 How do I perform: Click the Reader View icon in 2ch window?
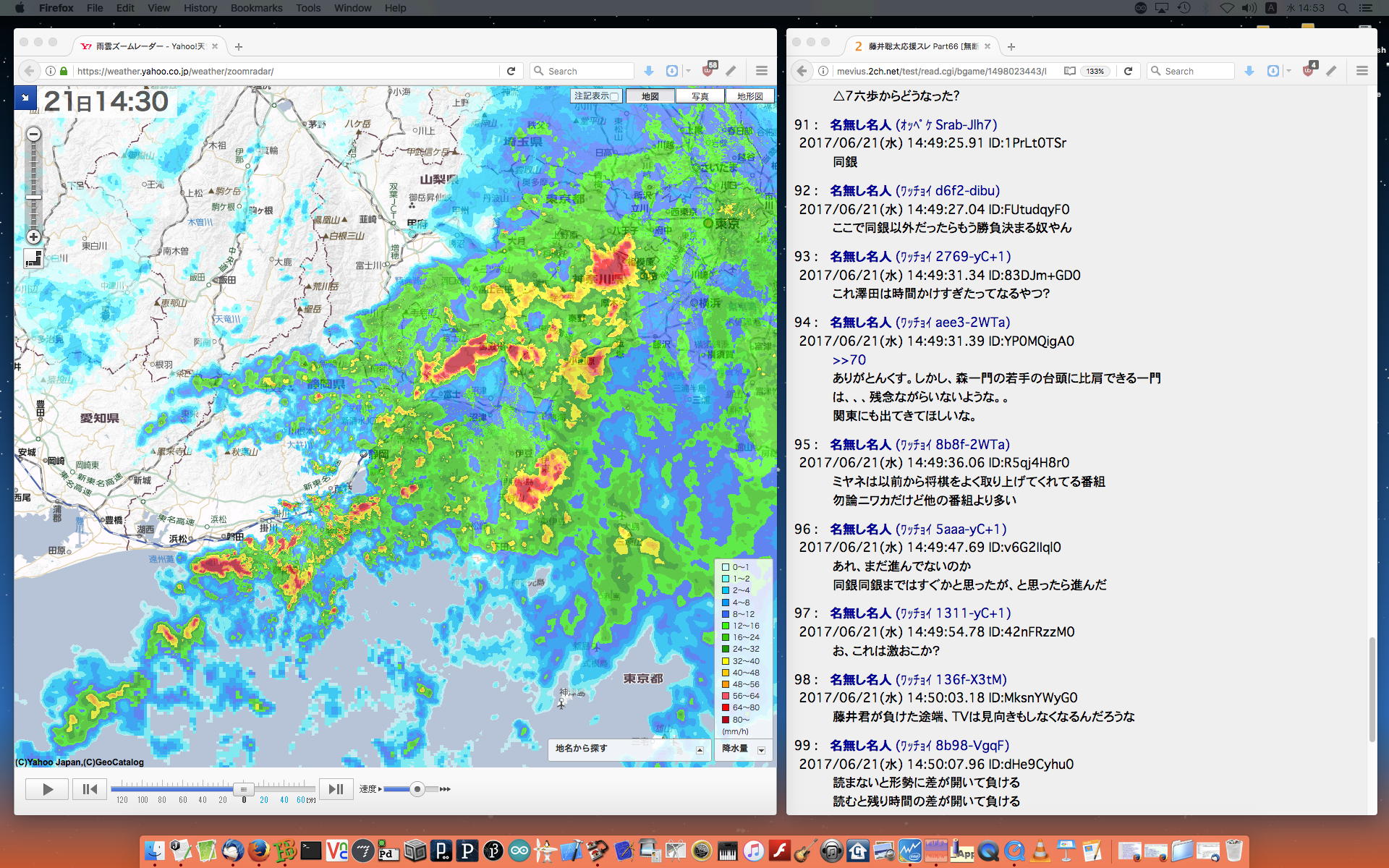1069,71
